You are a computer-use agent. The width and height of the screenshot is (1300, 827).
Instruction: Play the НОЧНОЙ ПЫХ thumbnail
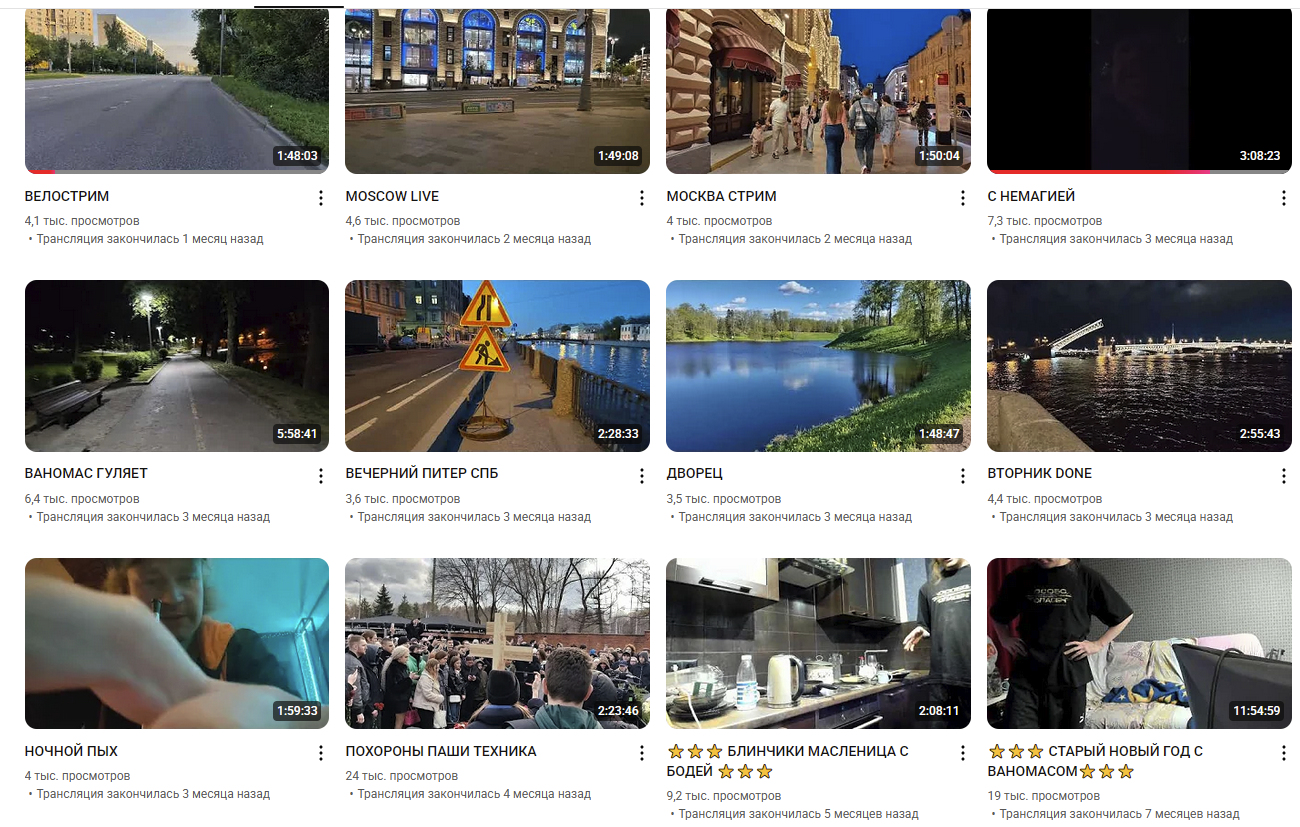pyautogui.click(x=177, y=644)
